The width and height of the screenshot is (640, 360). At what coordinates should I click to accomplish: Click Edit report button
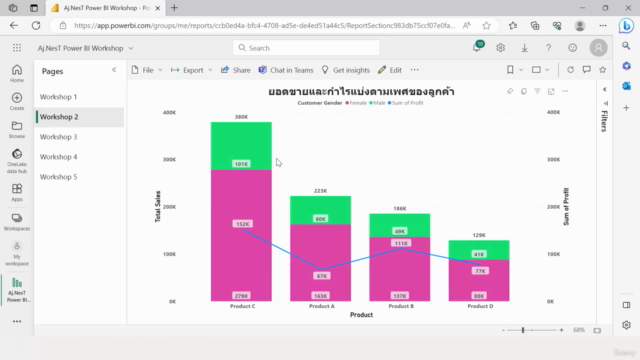(x=390, y=70)
